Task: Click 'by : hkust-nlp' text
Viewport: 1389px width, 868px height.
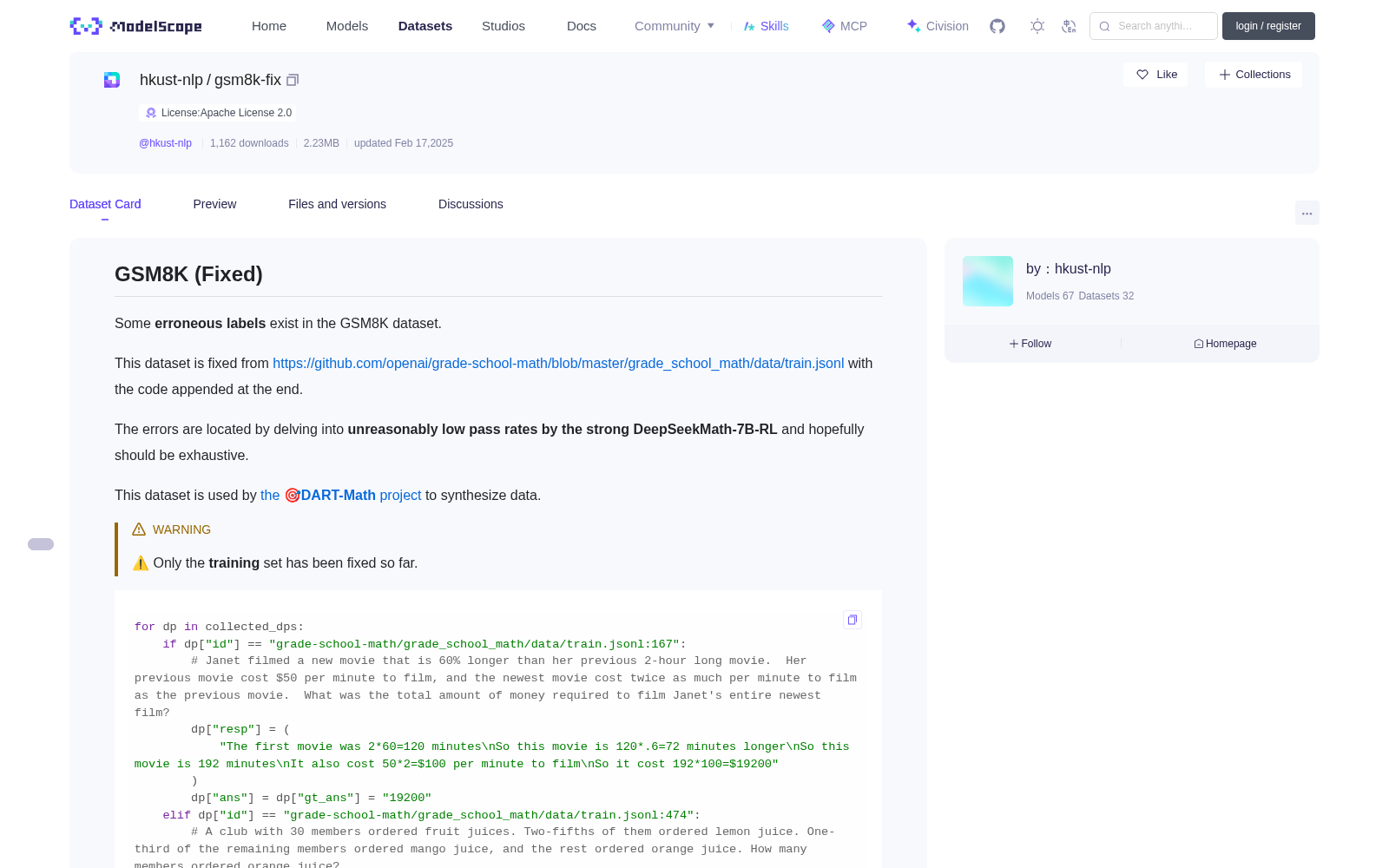Action: tap(1069, 269)
